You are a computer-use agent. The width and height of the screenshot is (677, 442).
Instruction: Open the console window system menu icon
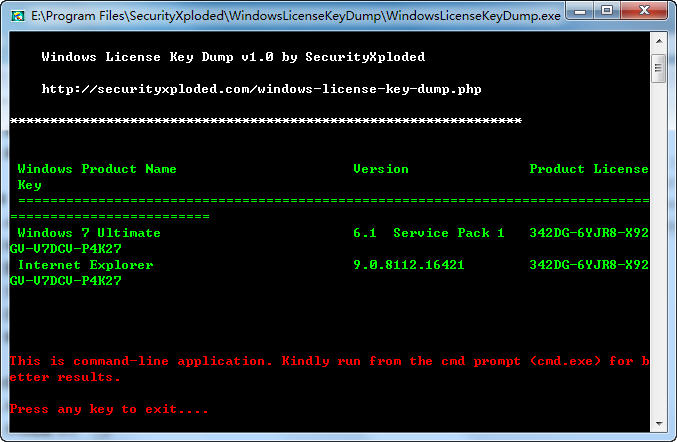(x=18, y=16)
